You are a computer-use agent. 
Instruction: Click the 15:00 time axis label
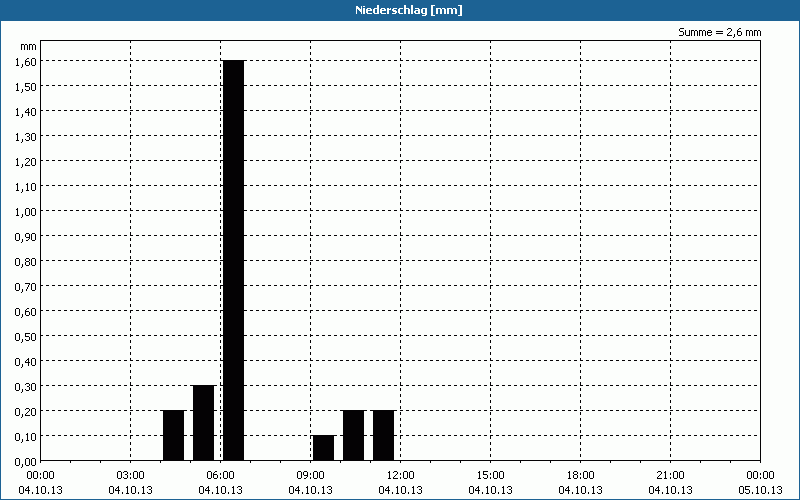490,475
